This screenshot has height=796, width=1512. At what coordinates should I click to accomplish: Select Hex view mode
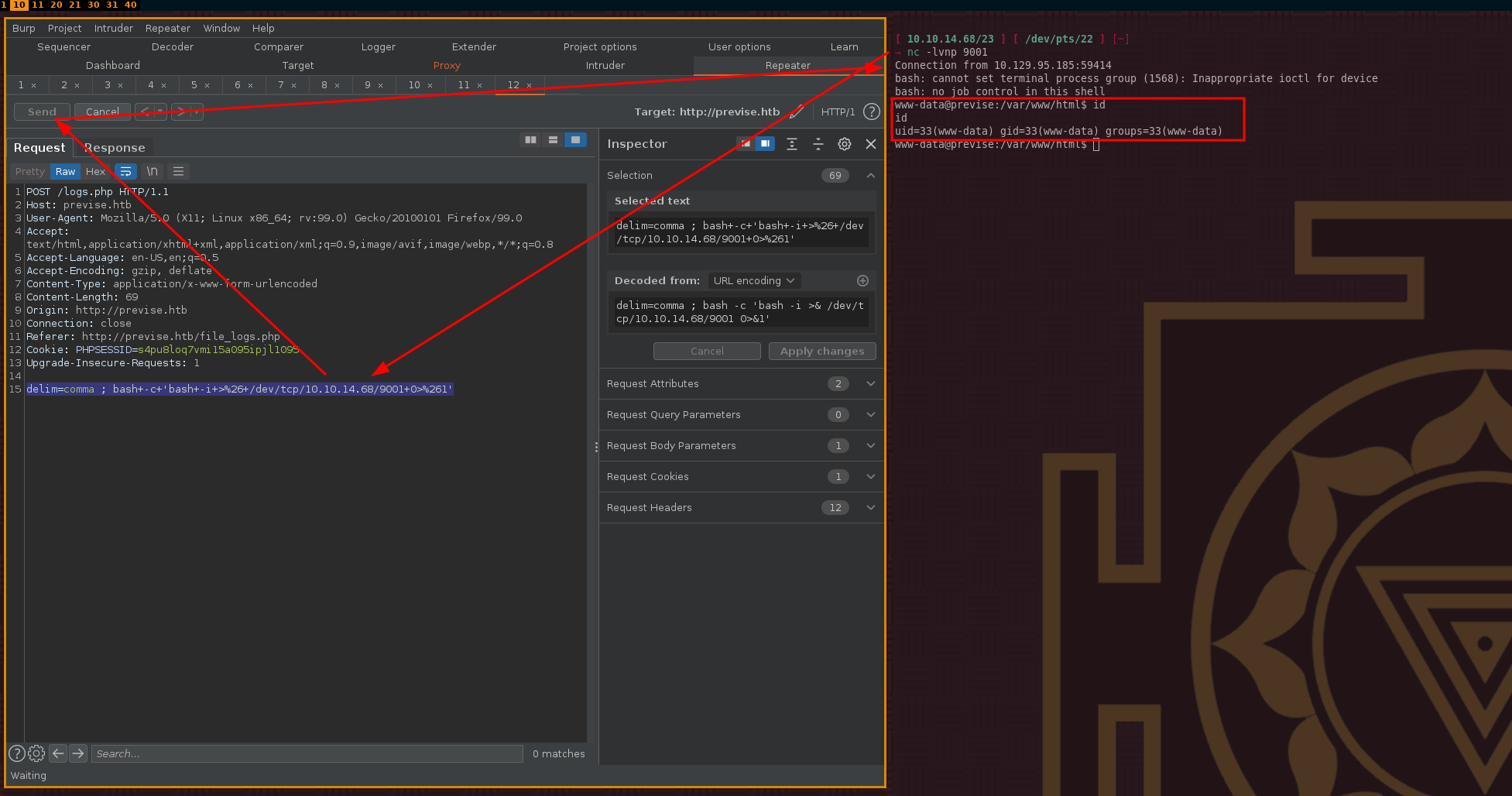(x=95, y=171)
